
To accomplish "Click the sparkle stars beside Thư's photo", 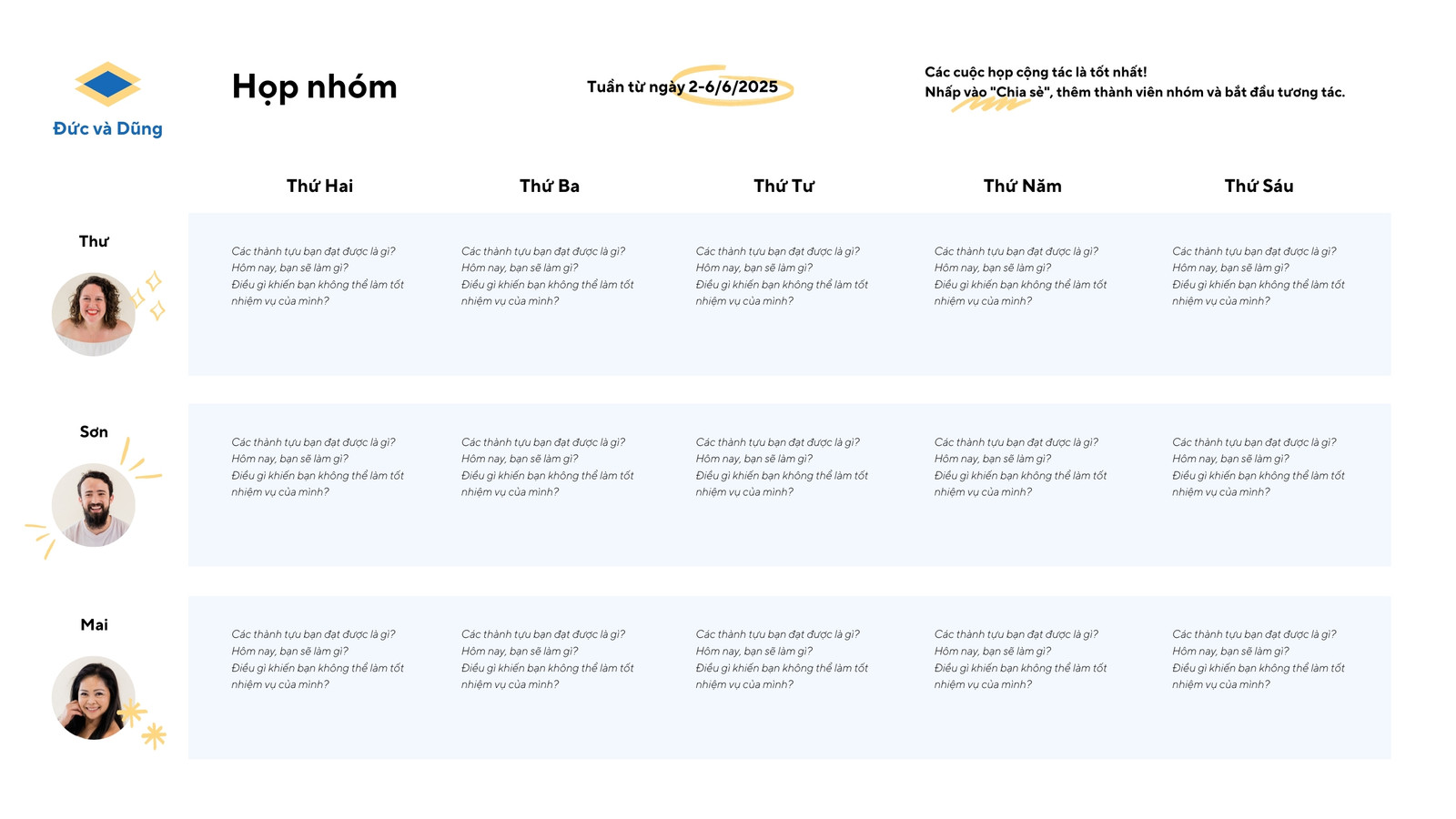I will click(x=149, y=296).
